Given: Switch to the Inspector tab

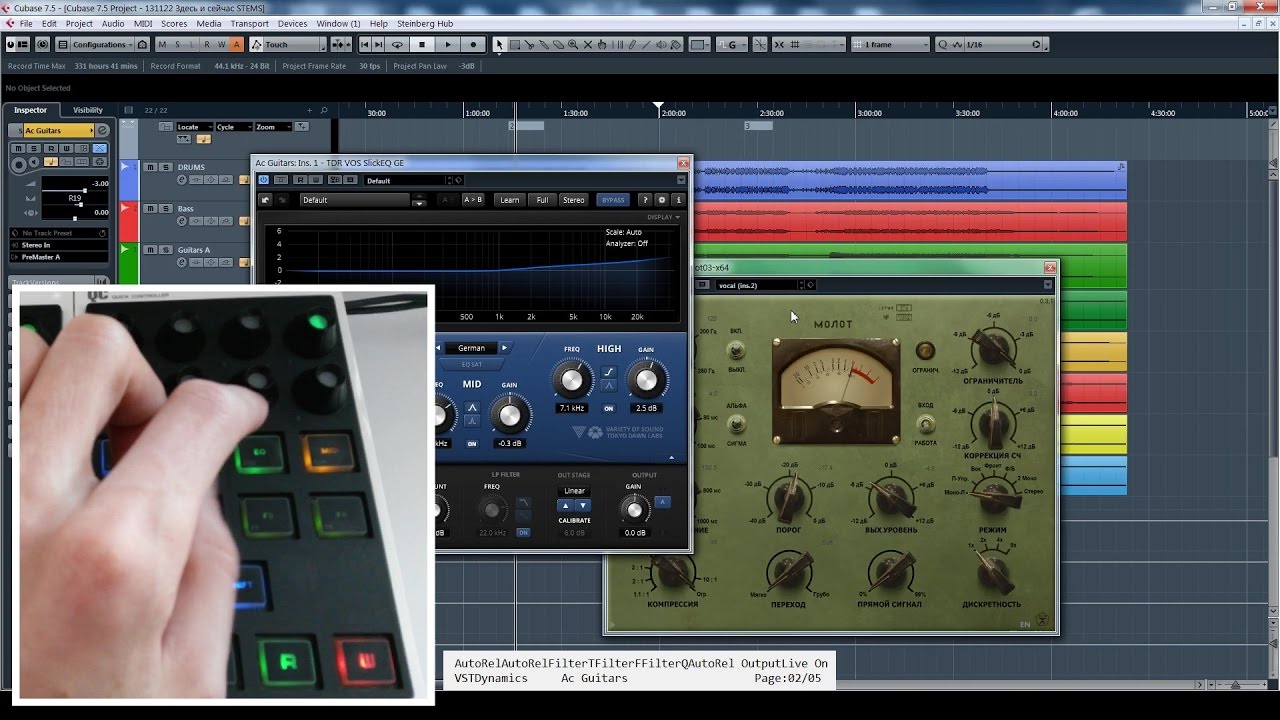Looking at the screenshot, I should pyautogui.click(x=31, y=110).
